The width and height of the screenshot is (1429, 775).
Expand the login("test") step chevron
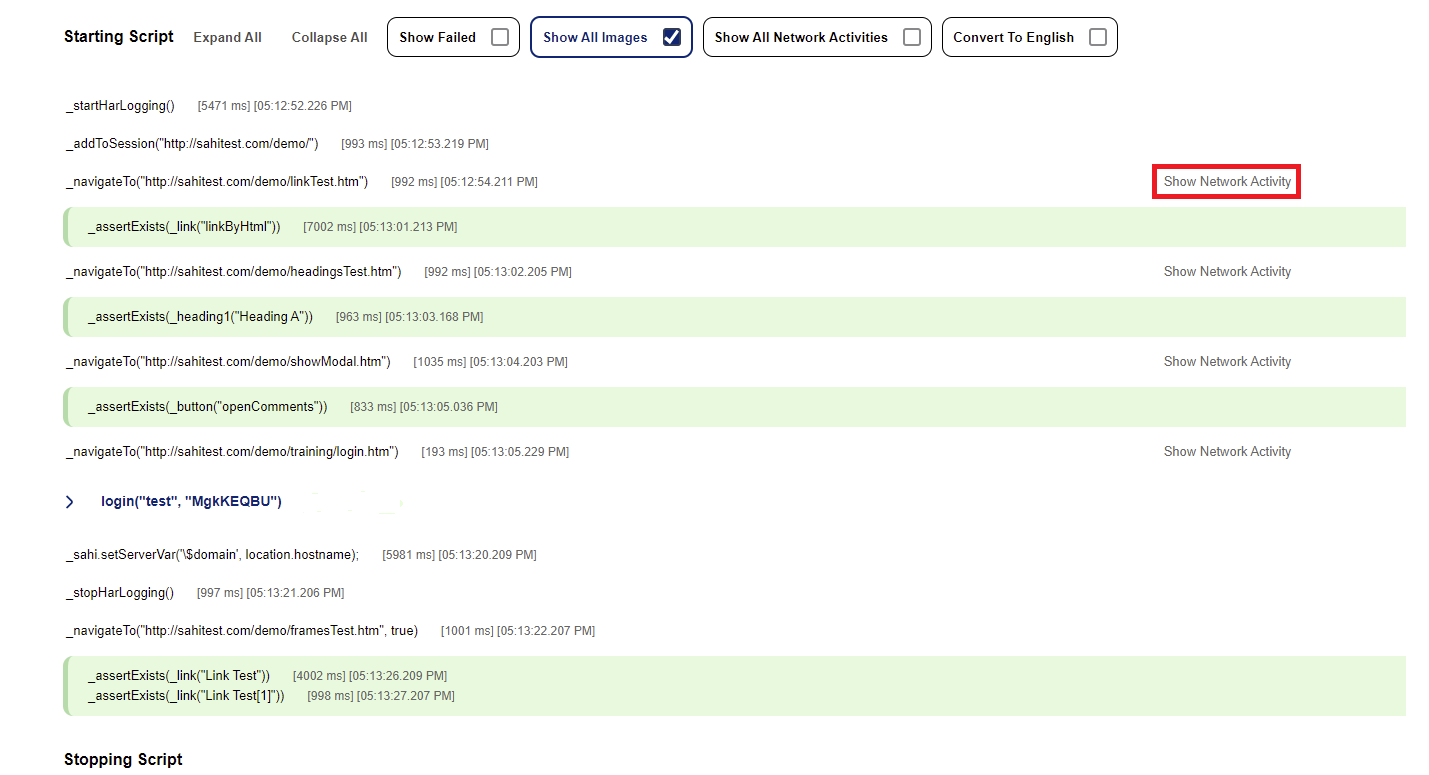[x=70, y=502]
